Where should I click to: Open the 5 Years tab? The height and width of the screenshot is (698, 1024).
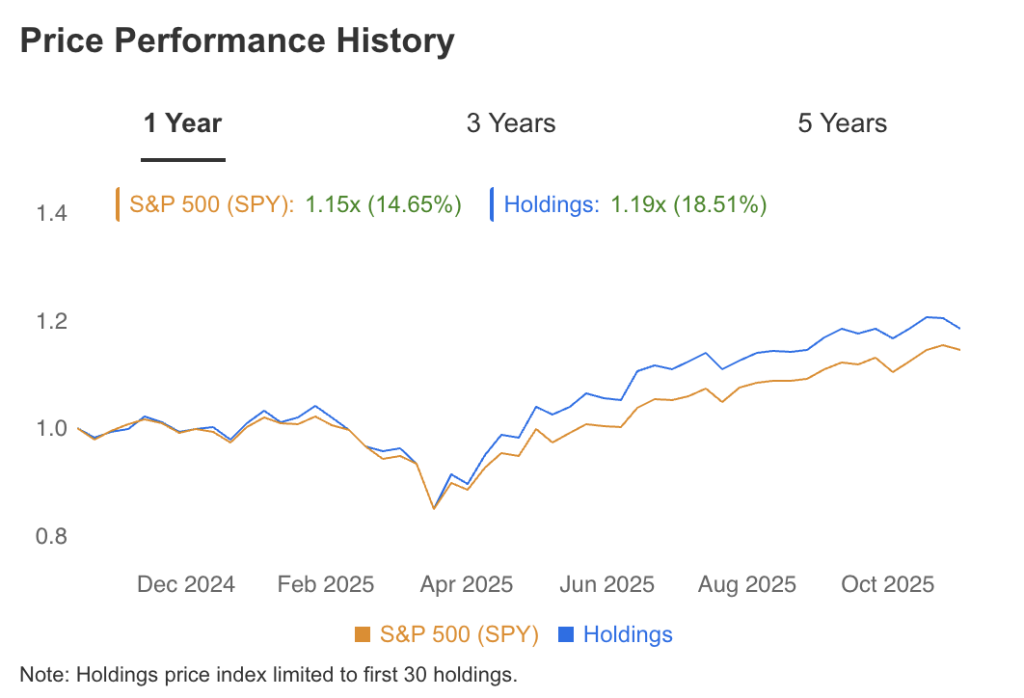(842, 124)
